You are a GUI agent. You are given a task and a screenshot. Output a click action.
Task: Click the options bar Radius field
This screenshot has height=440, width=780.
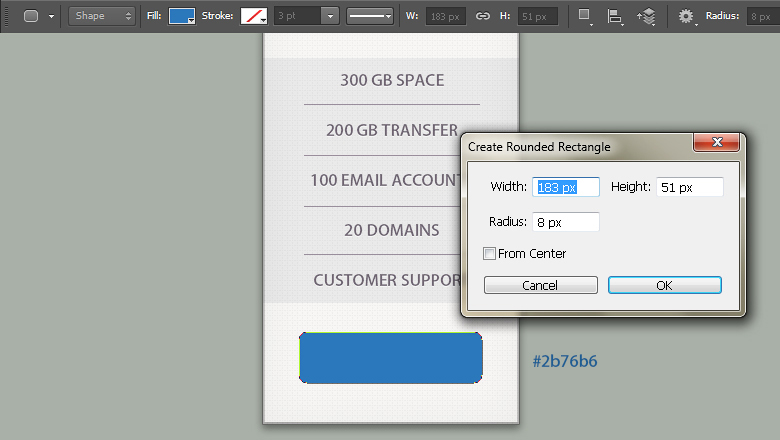[760, 16]
